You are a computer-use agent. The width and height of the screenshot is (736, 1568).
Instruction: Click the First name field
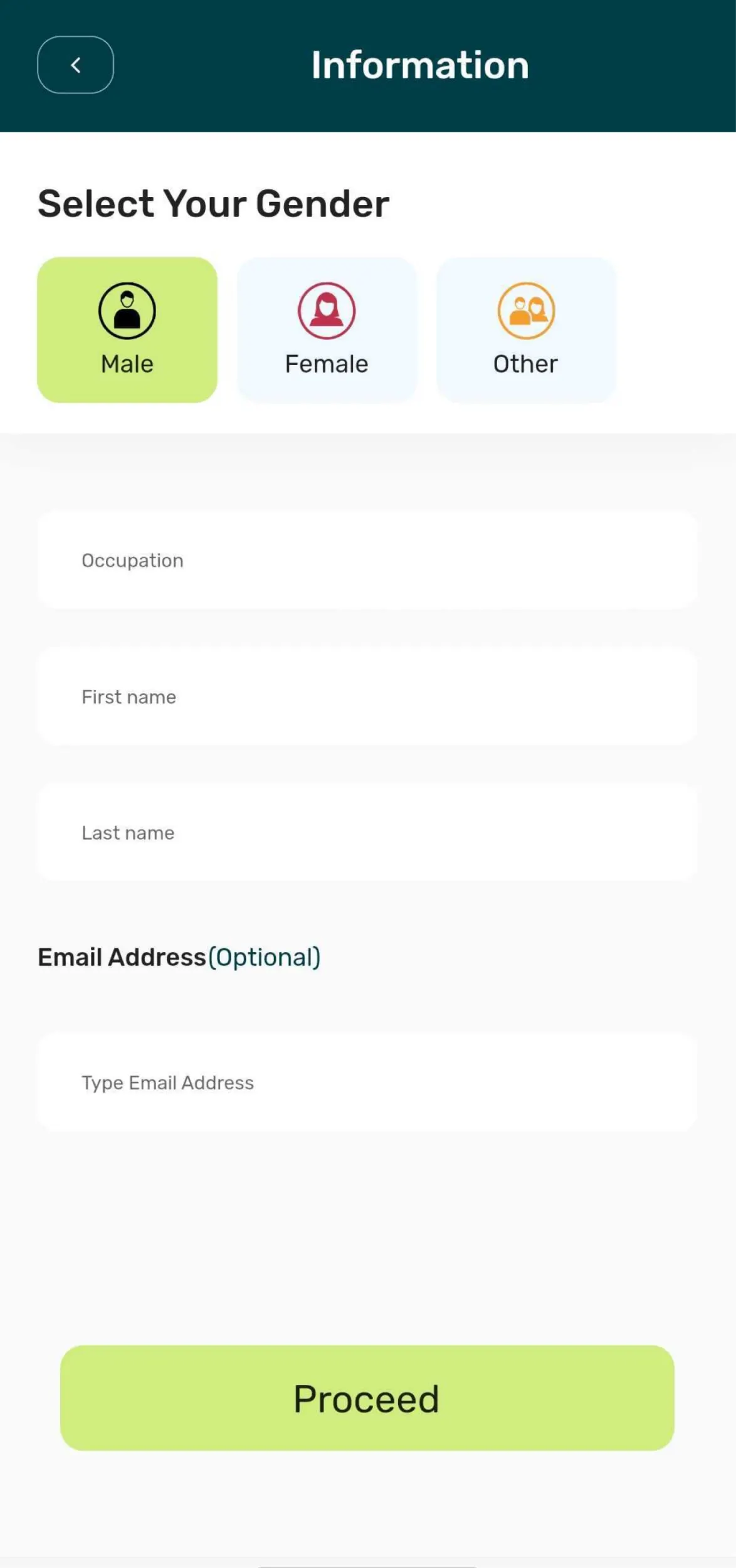(367, 697)
